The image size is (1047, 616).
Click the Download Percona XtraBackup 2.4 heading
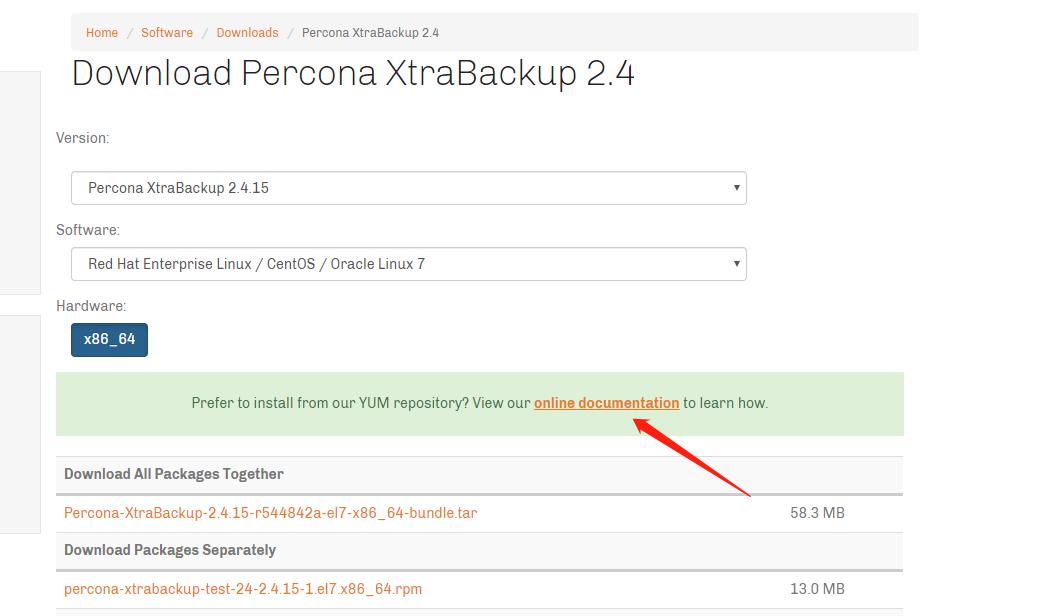point(353,73)
